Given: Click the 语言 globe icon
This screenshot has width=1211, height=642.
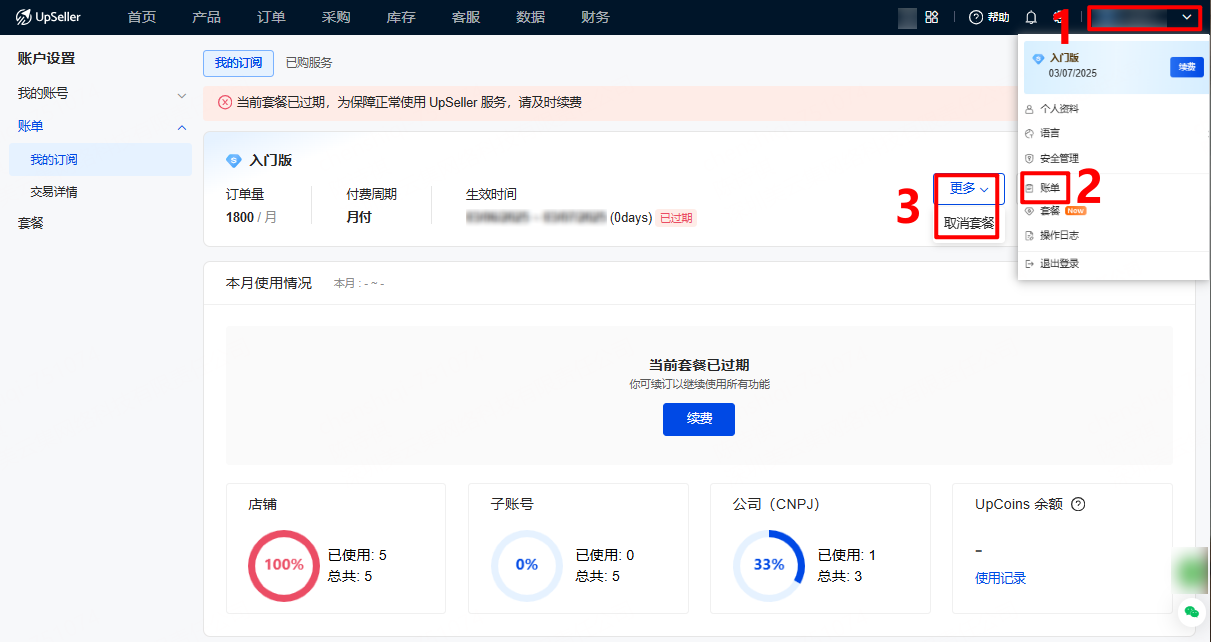Looking at the screenshot, I should point(1030,133).
